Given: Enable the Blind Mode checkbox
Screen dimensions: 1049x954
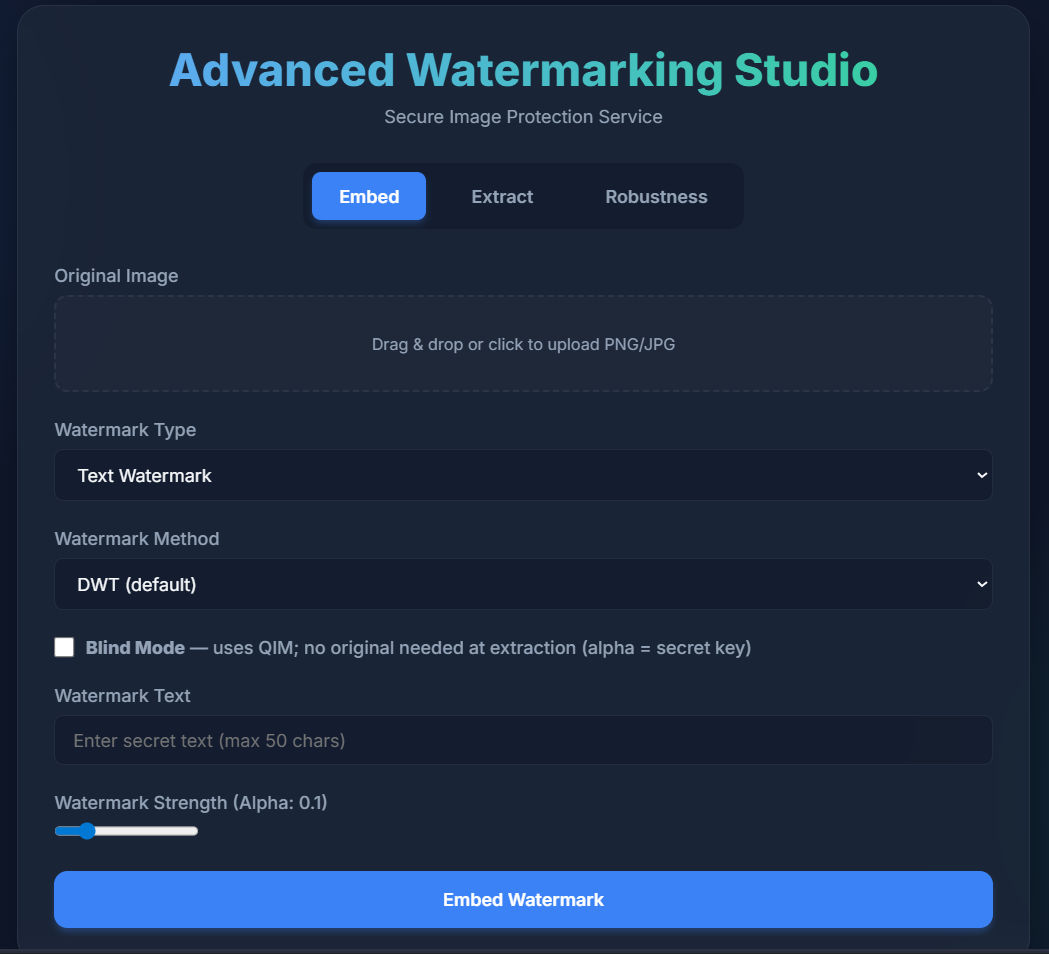Looking at the screenshot, I should click(64, 647).
